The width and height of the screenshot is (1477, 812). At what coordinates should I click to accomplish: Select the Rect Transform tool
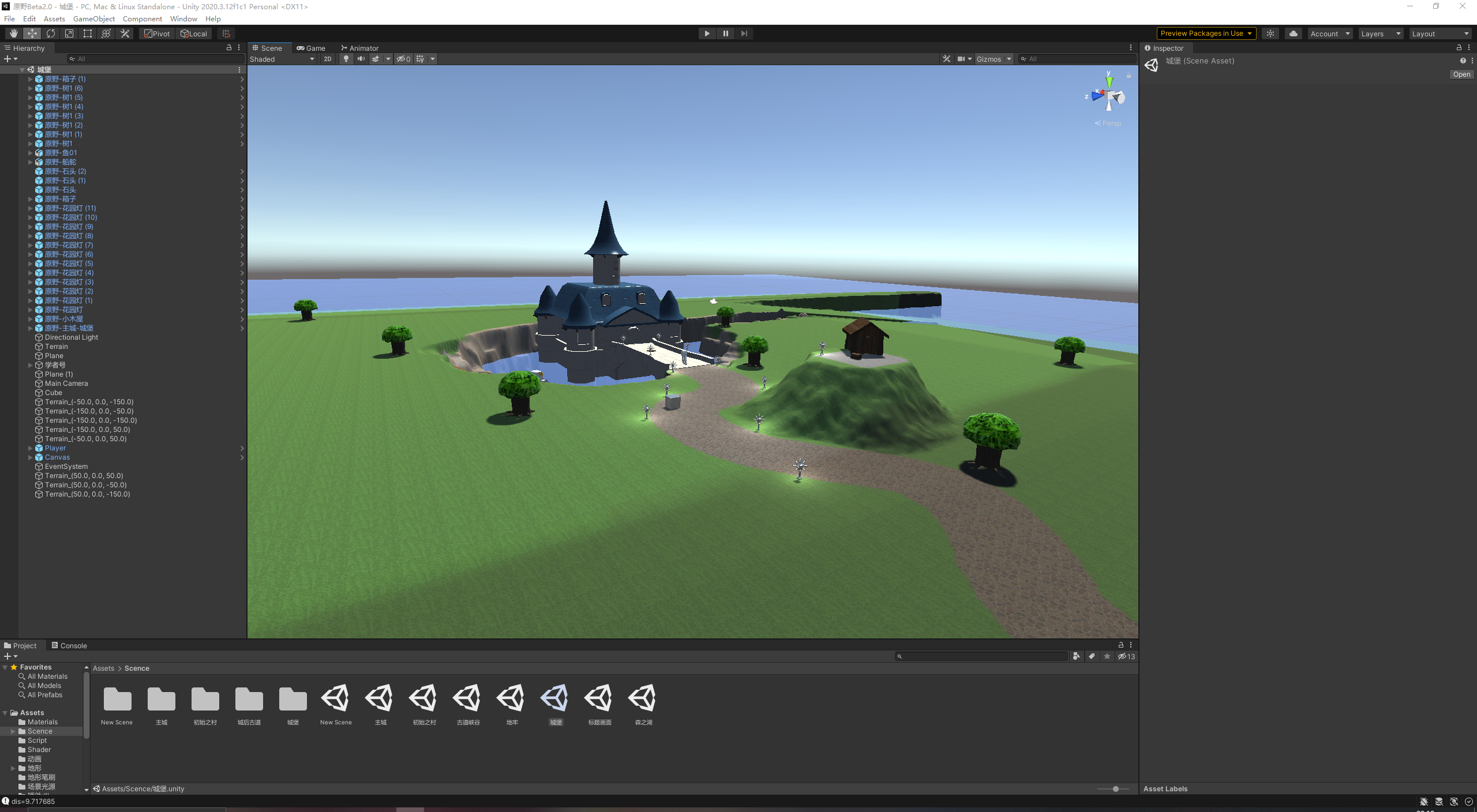(x=88, y=33)
